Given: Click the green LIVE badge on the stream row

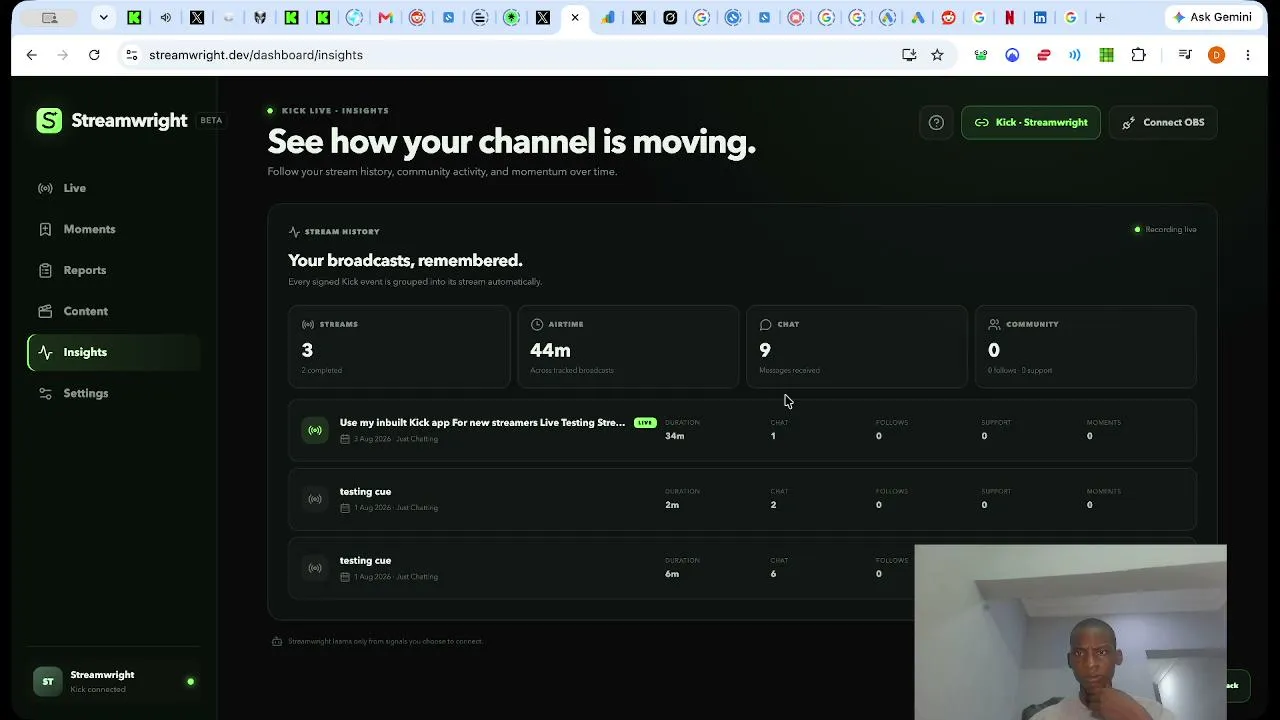Looking at the screenshot, I should [645, 423].
